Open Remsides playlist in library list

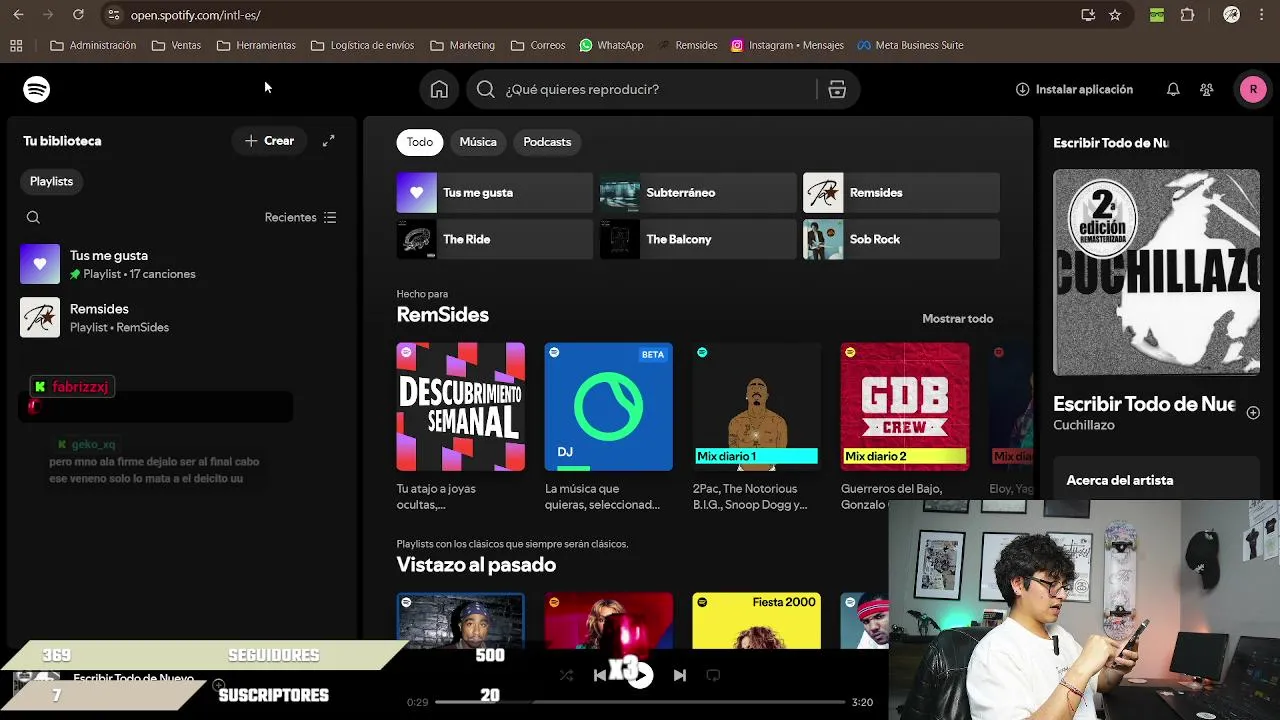[180, 318]
